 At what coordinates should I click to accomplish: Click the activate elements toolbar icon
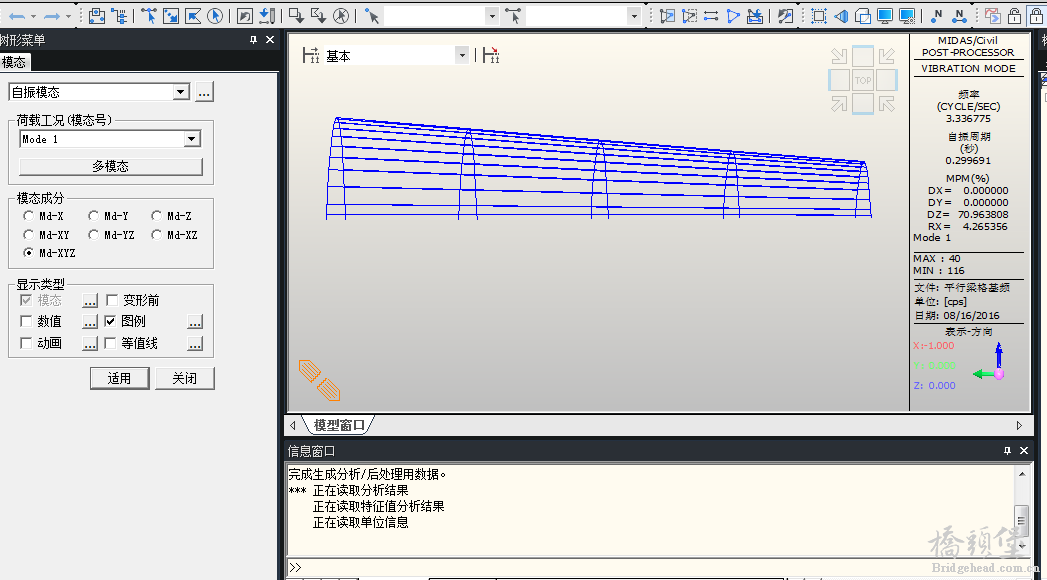666,16
